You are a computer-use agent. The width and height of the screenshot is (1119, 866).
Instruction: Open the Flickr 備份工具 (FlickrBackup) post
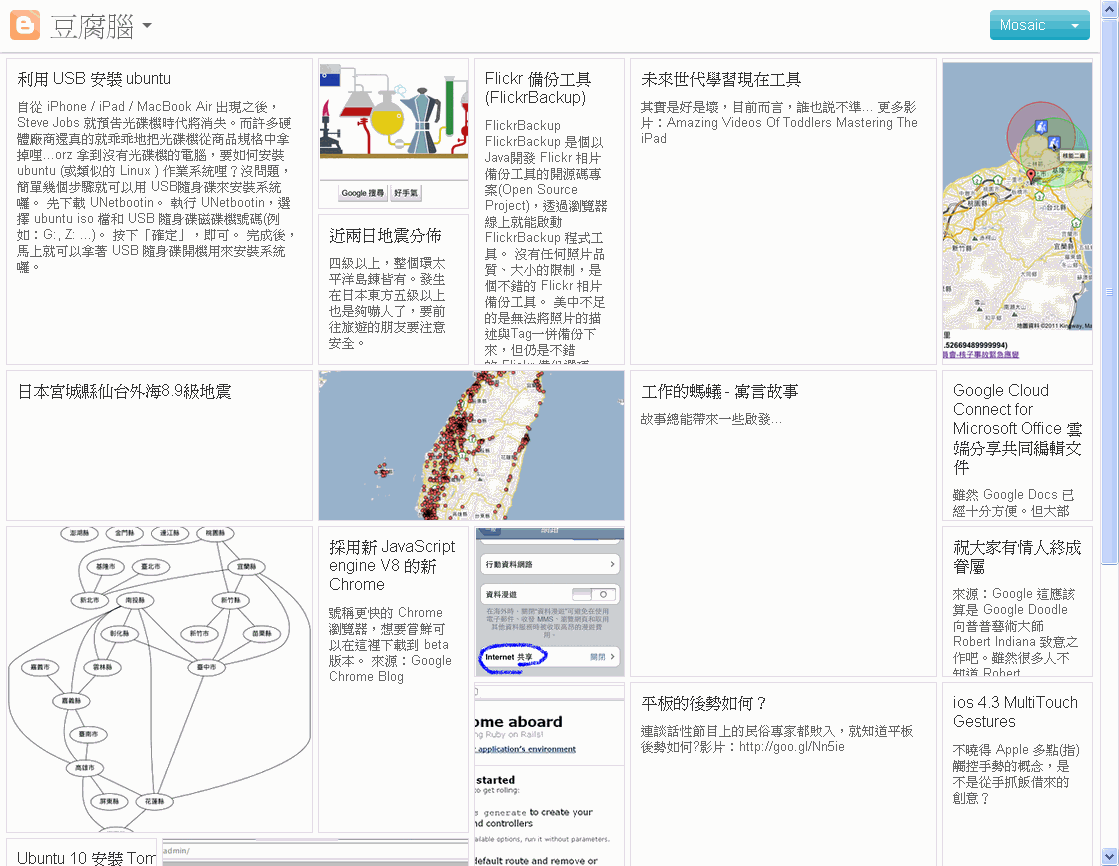pyautogui.click(x=549, y=211)
